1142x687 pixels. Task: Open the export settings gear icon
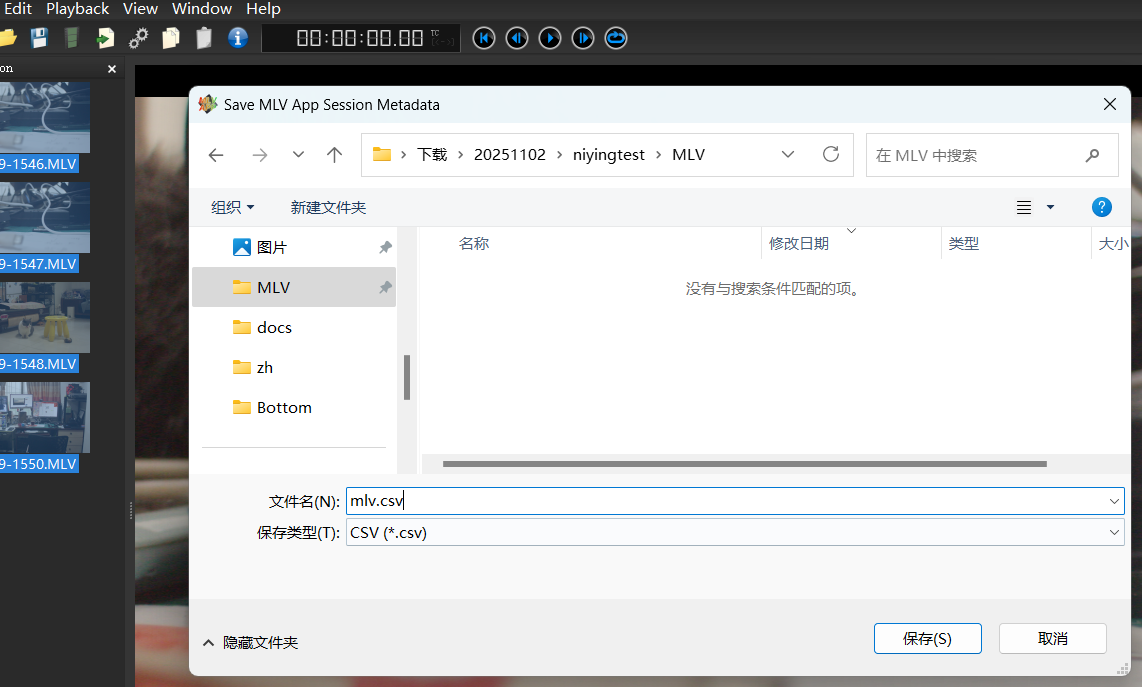pyautogui.click(x=138, y=38)
